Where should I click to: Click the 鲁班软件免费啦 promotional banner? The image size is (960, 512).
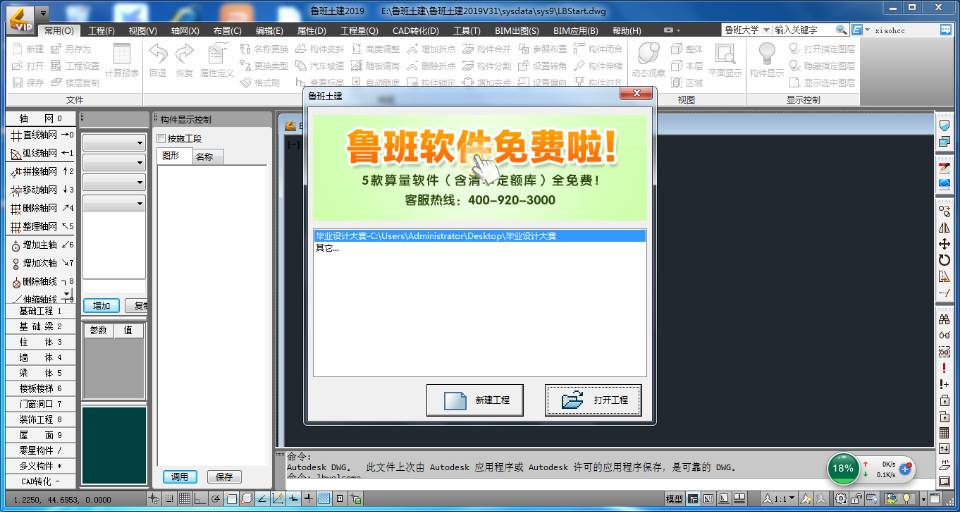[480, 167]
